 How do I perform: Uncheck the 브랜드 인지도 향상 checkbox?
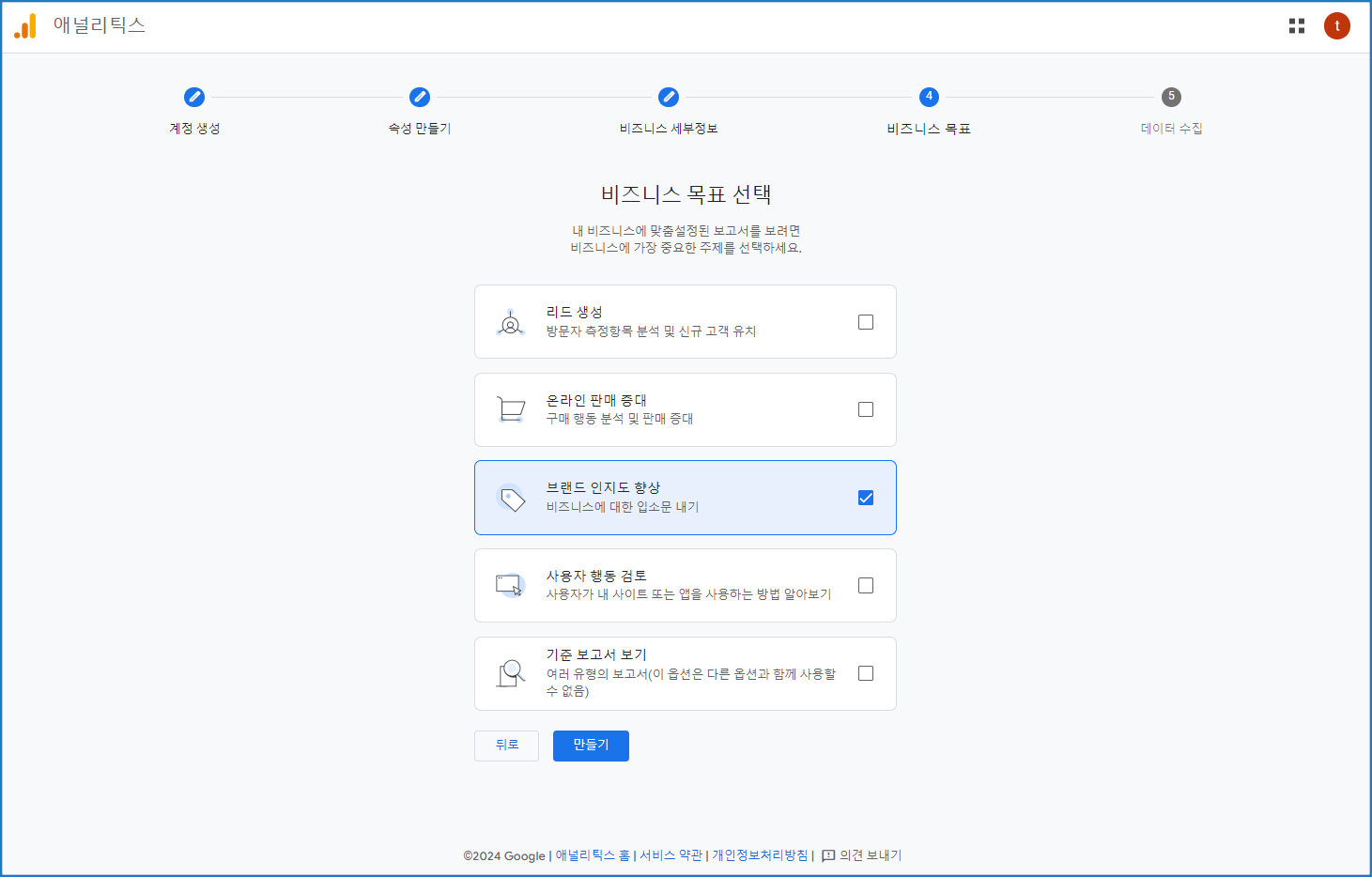click(x=866, y=498)
